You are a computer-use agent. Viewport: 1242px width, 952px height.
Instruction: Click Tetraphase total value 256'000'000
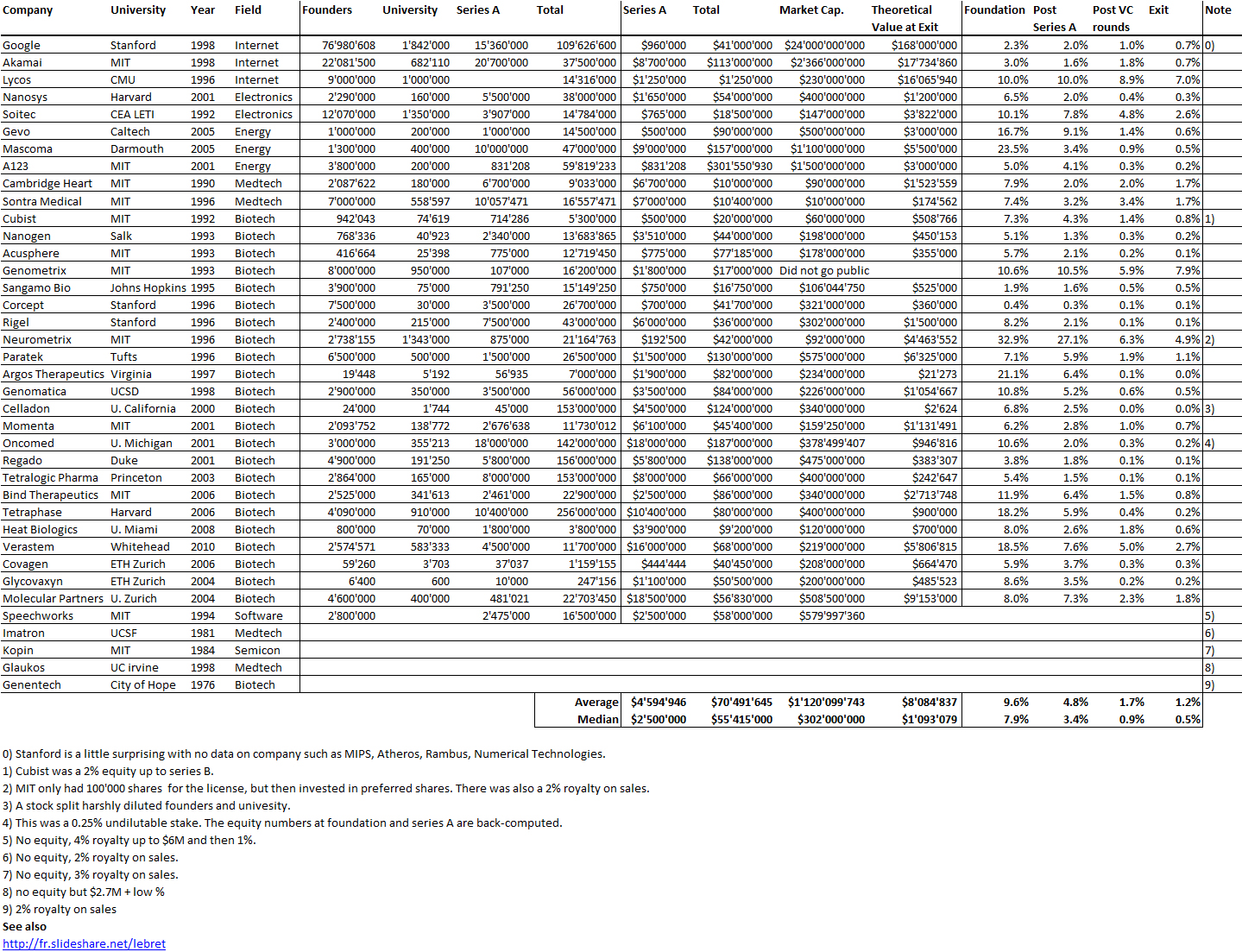pyautogui.click(x=589, y=512)
